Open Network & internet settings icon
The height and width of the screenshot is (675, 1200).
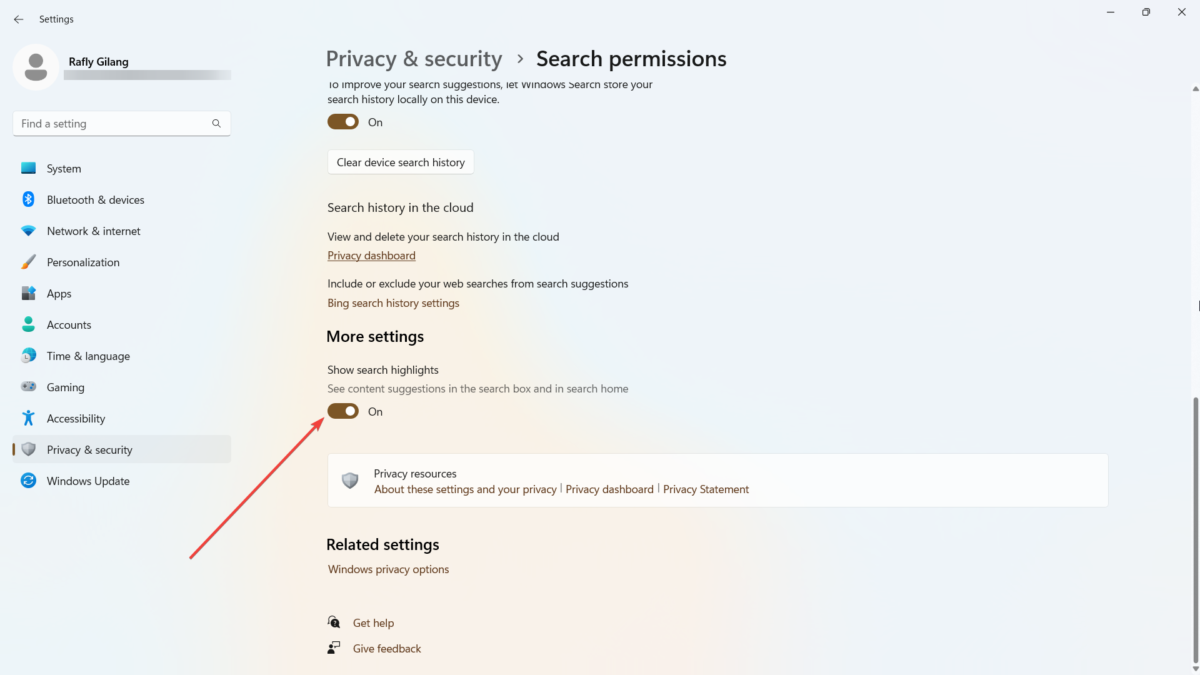29,231
